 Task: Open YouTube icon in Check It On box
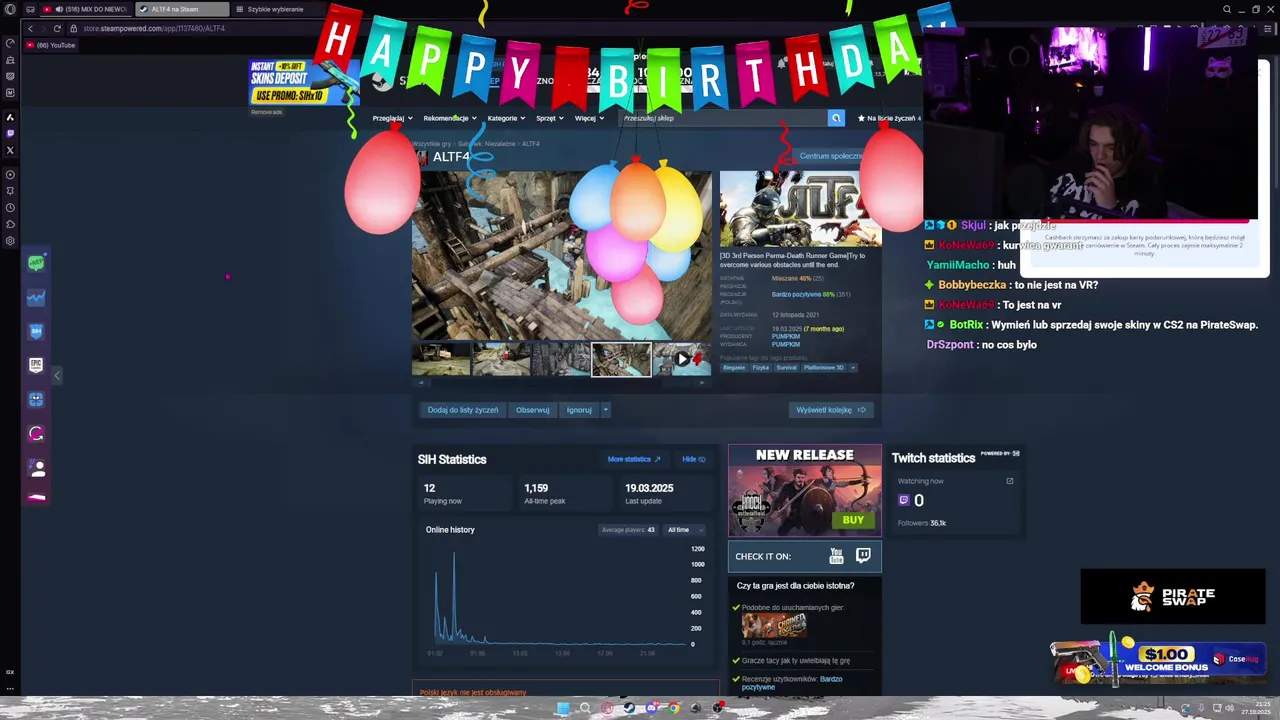[x=836, y=556]
